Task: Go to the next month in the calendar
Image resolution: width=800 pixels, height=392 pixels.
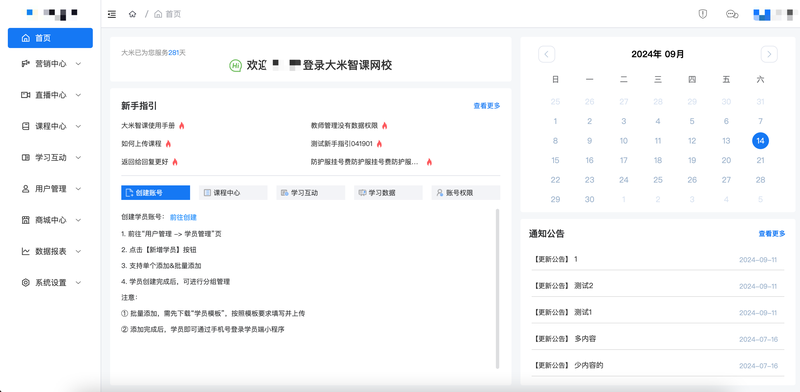Action: pos(769,54)
